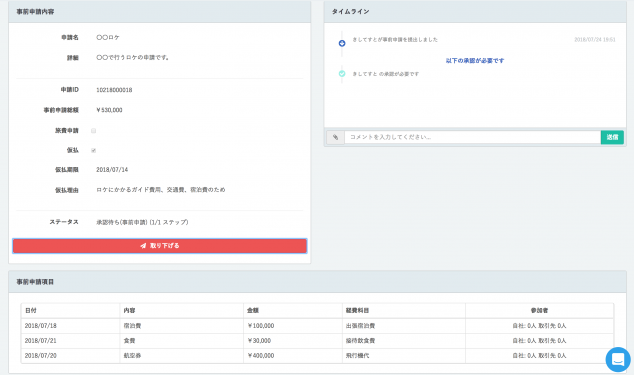
Task: Click 以下の承認が必要です link text
Action: click(475, 61)
